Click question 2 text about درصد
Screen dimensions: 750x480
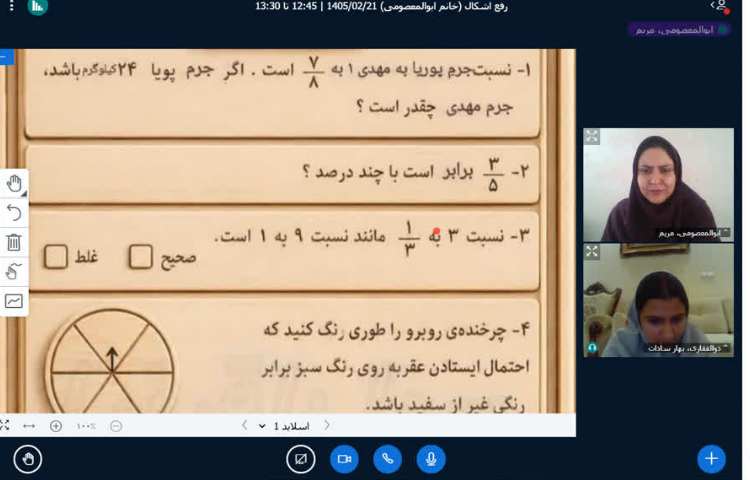pos(415,173)
